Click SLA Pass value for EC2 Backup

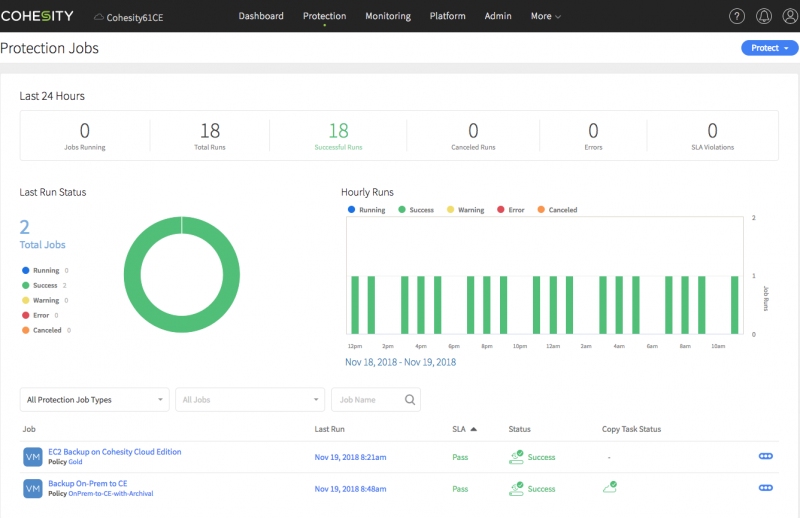click(460, 457)
